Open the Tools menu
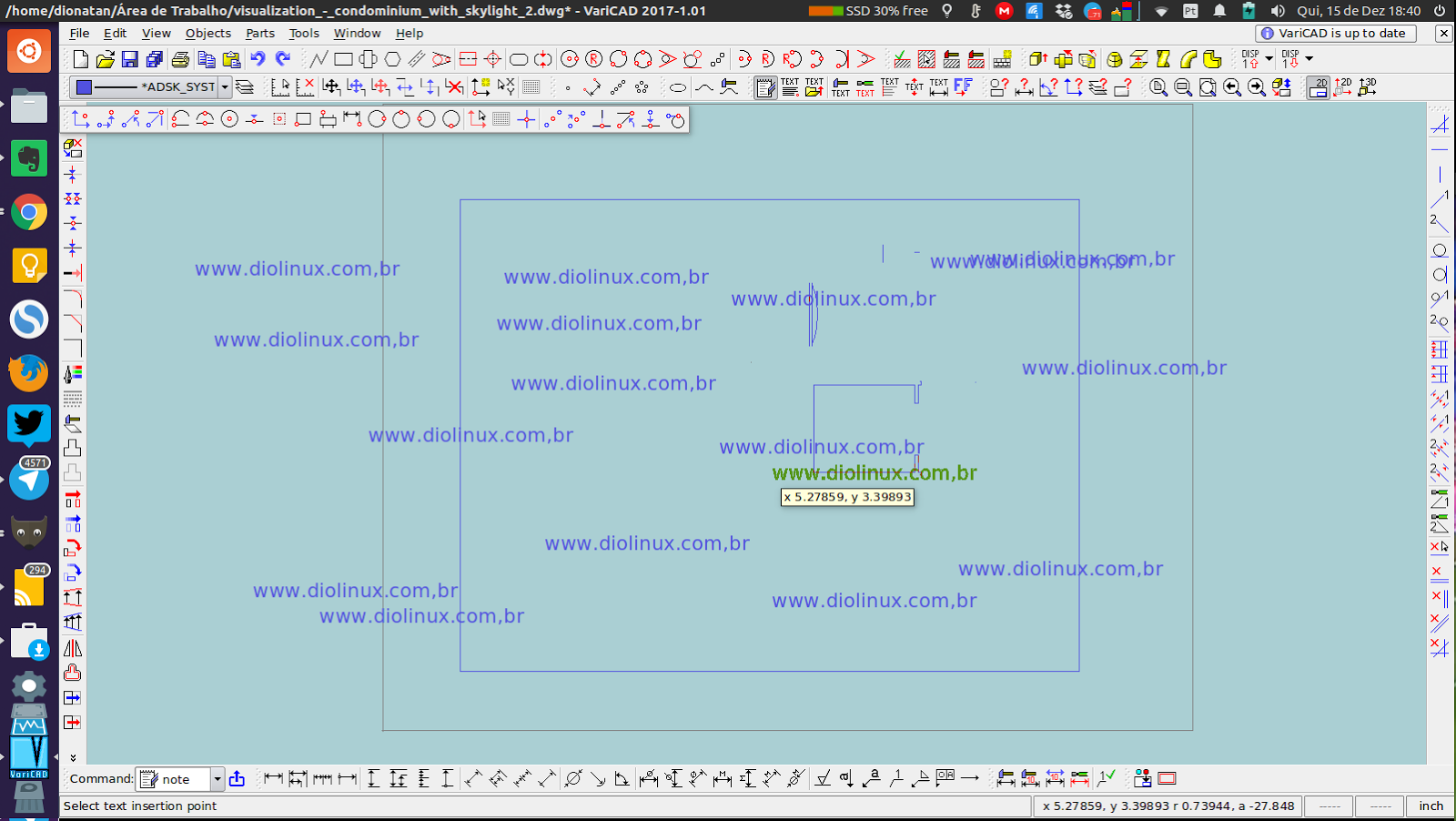The height and width of the screenshot is (821, 1456). click(x=304, y=33)
